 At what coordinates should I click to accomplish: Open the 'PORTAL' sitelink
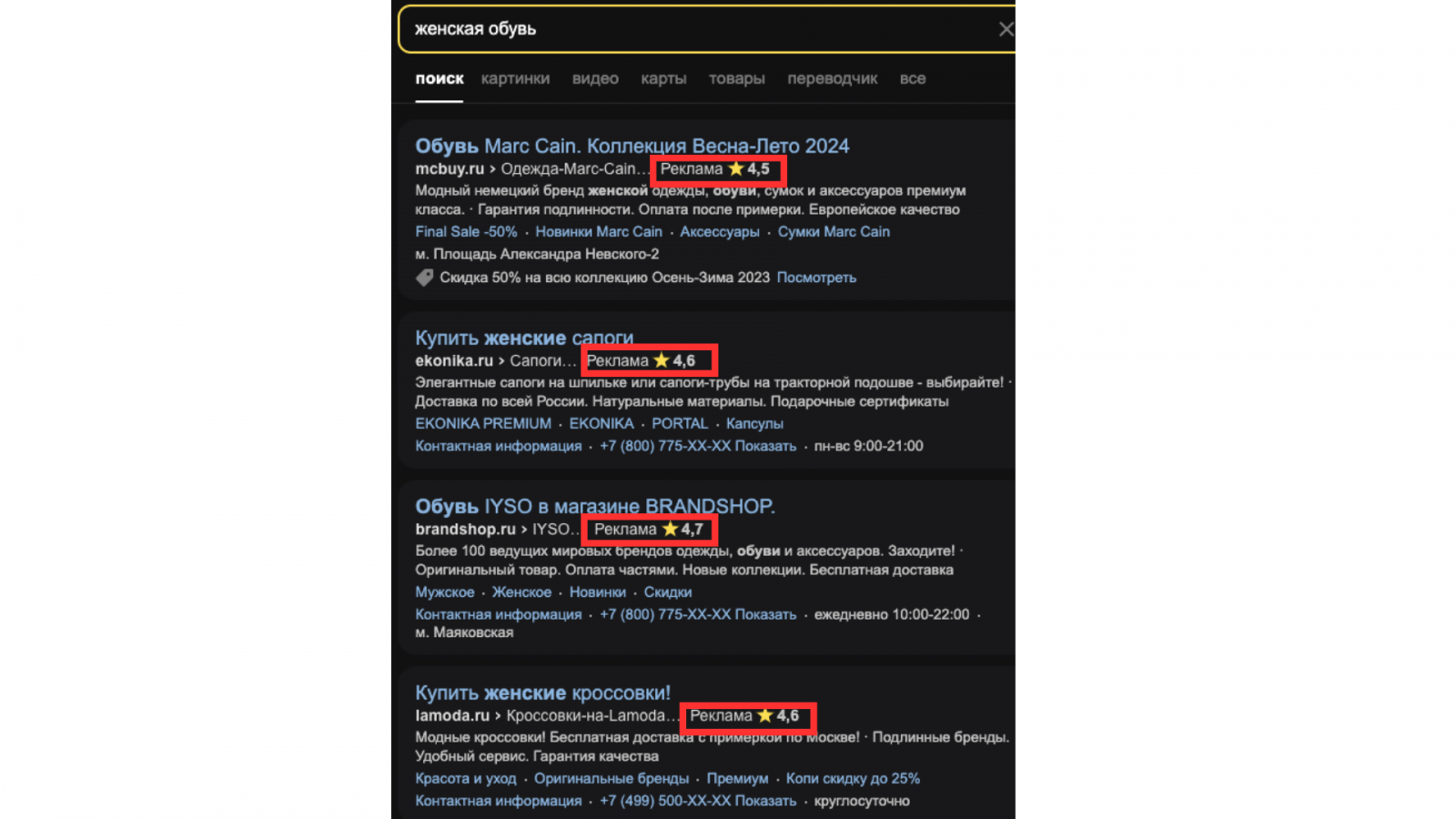click(x=680, y=424)
